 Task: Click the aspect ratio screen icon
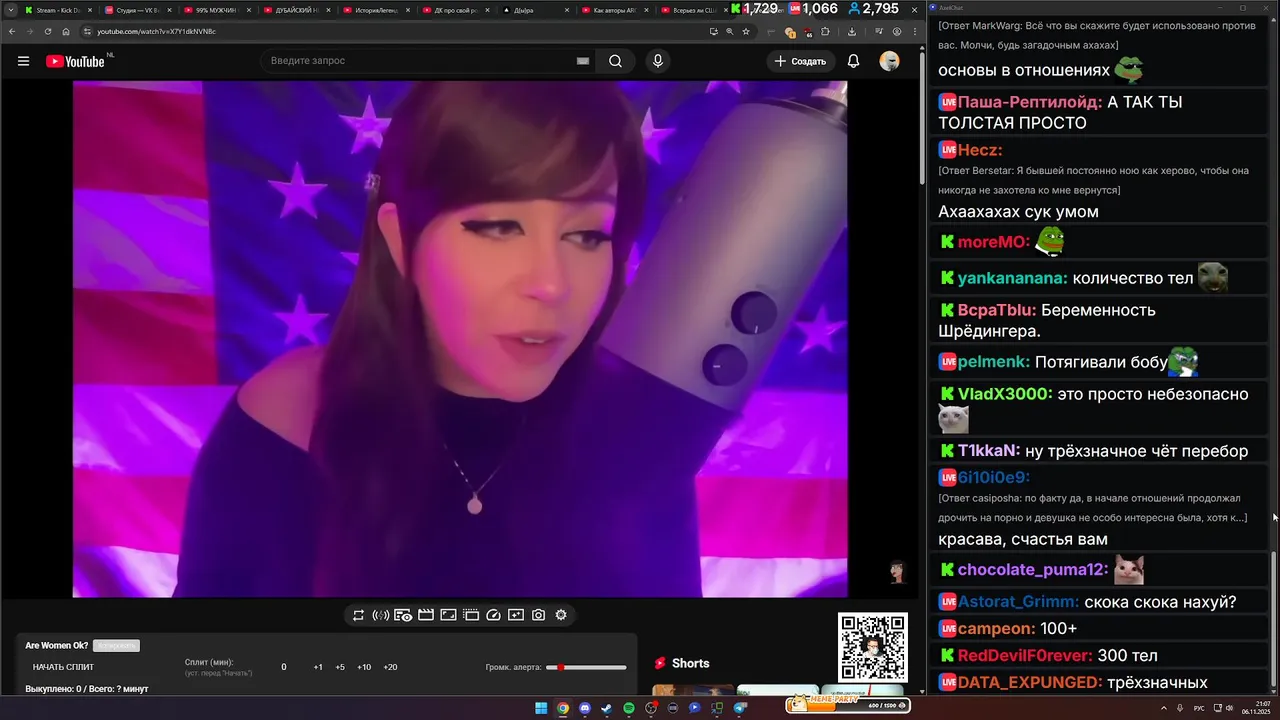(448, 615)
